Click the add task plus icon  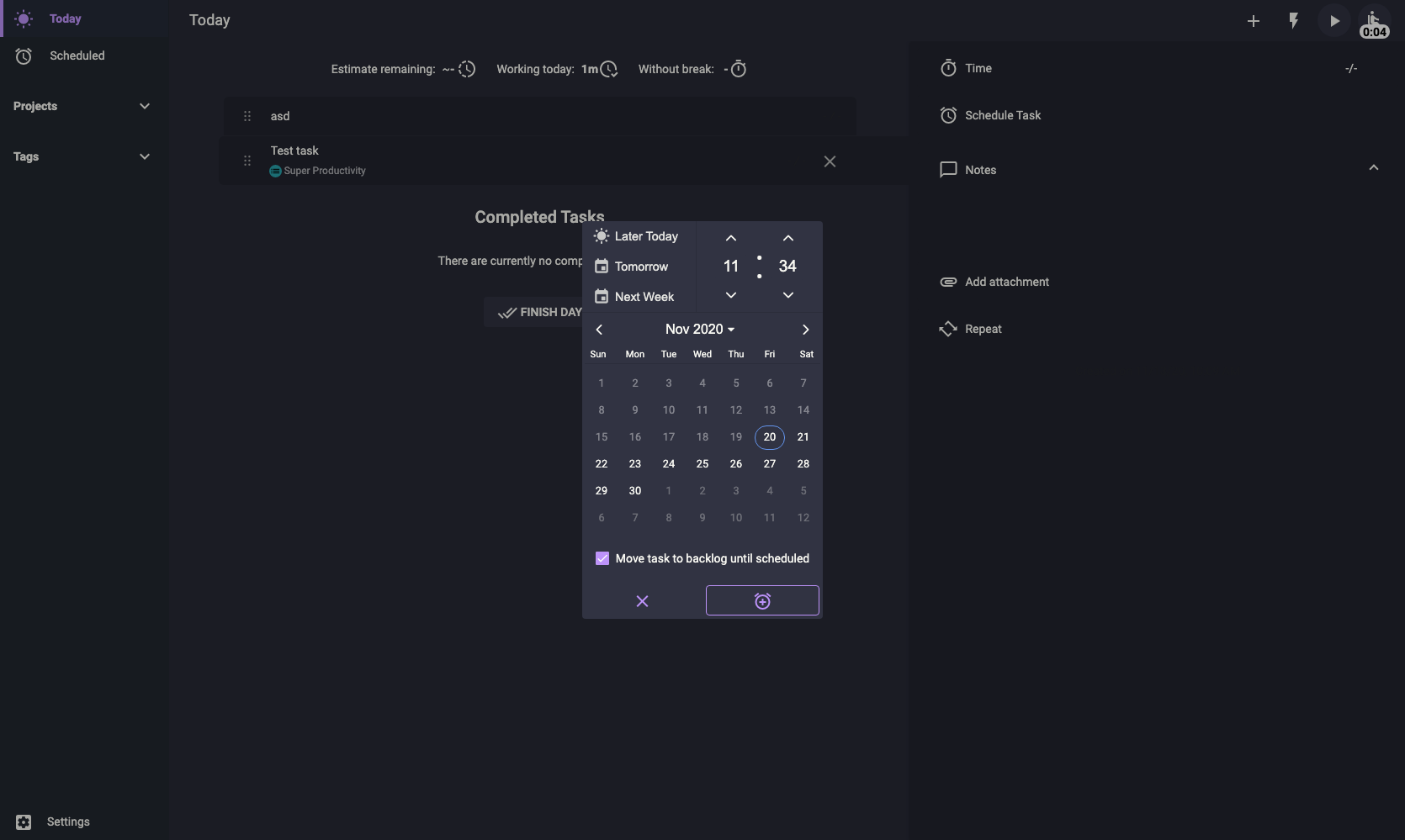(1254, 21)
